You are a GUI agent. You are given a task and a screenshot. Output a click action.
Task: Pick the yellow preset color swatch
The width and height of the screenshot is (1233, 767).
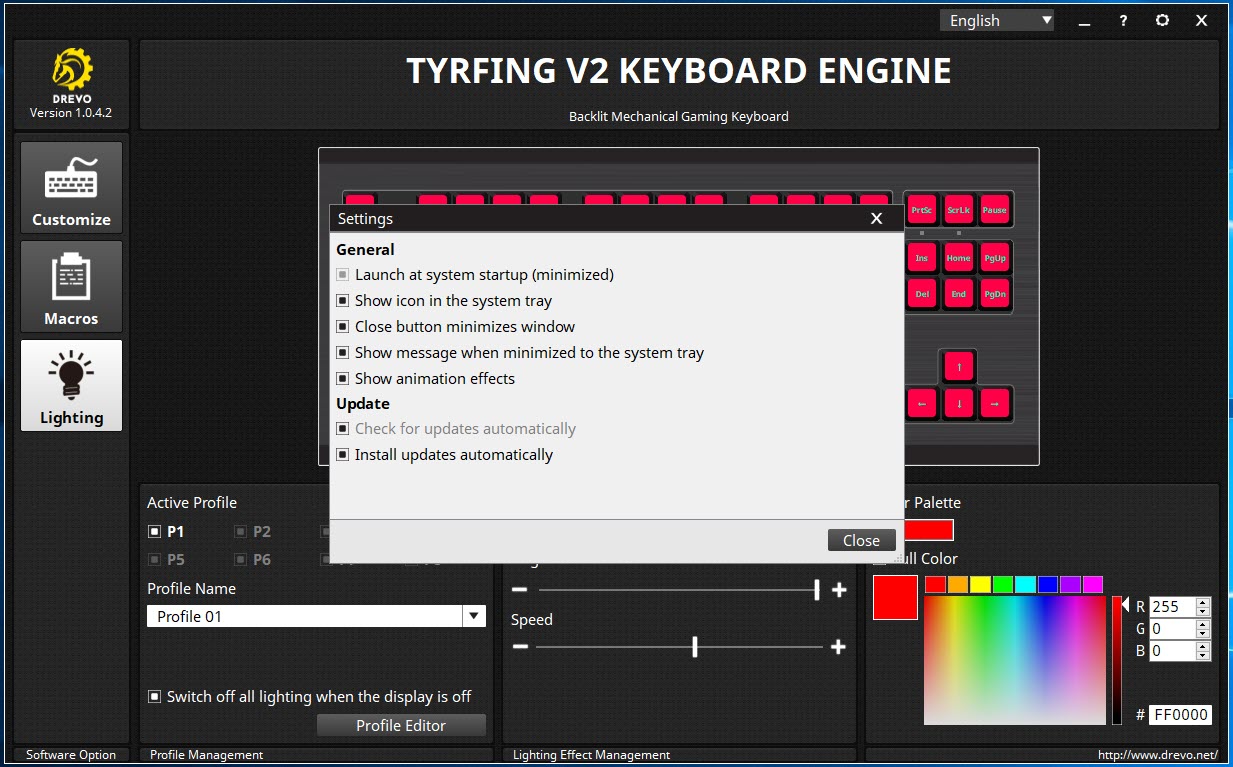pyautogui.click(x=980, y=584)
